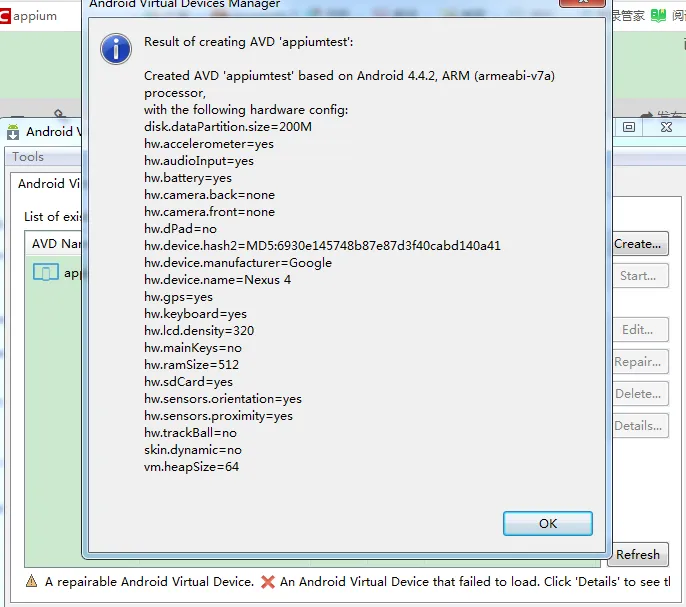Image resolution: width=686 pixels, height=607 pixels.
Task: Click the AVD Name column header
Action: coord(56,243)
